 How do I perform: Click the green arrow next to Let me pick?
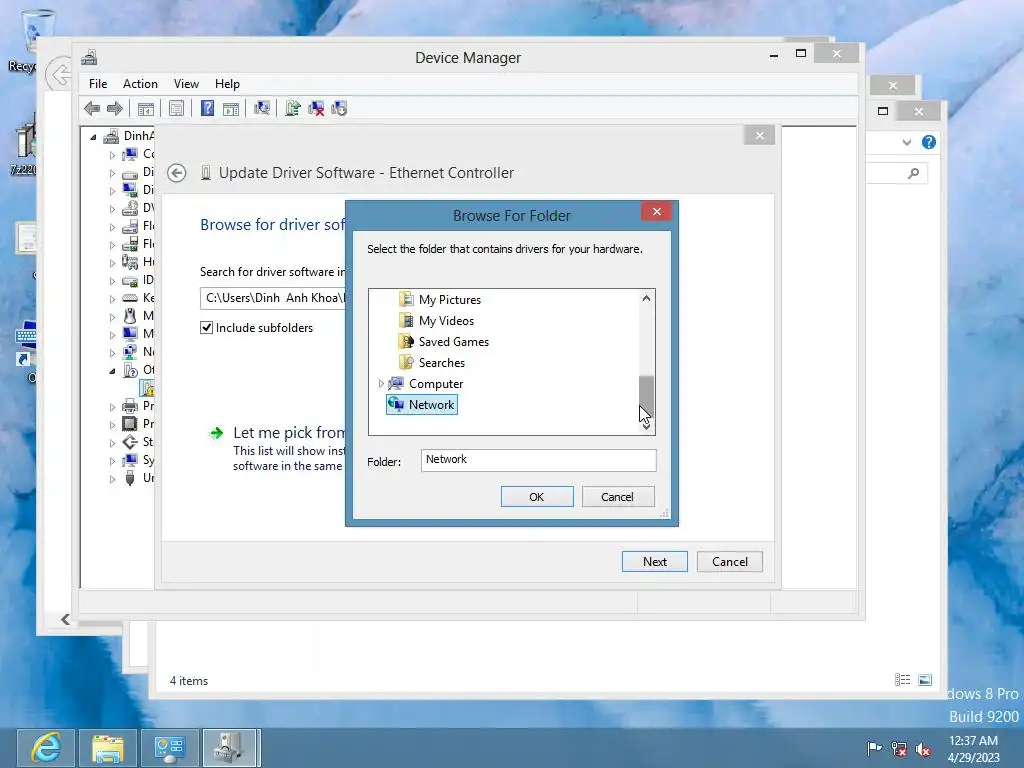point(216,433)
